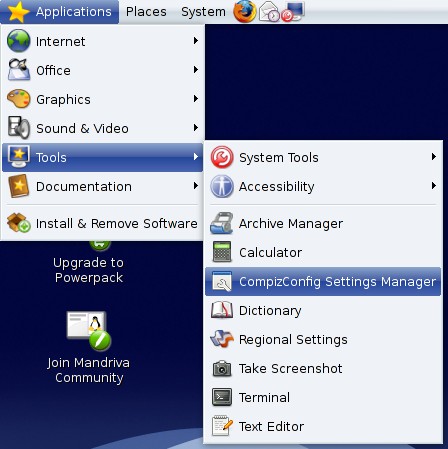Expand the Tools submenu arrow
The height and width of the screenshot is (449, 448).
196,157
